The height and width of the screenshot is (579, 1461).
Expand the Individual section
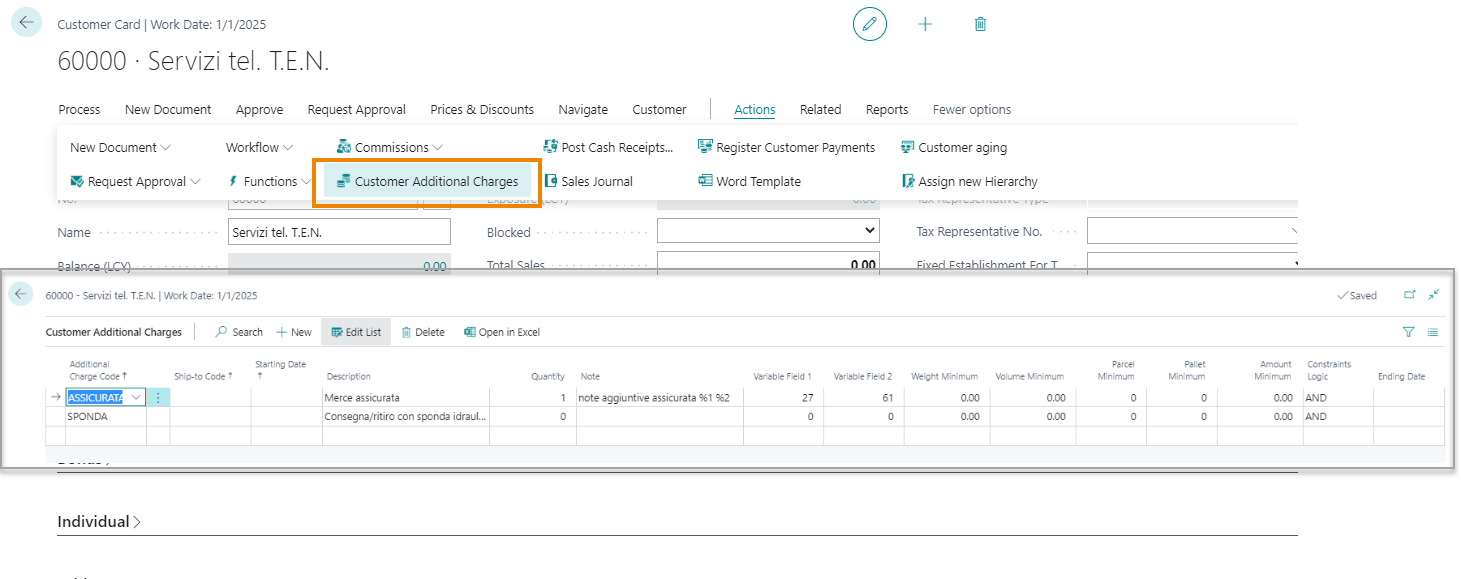click(x=99, y=522)
